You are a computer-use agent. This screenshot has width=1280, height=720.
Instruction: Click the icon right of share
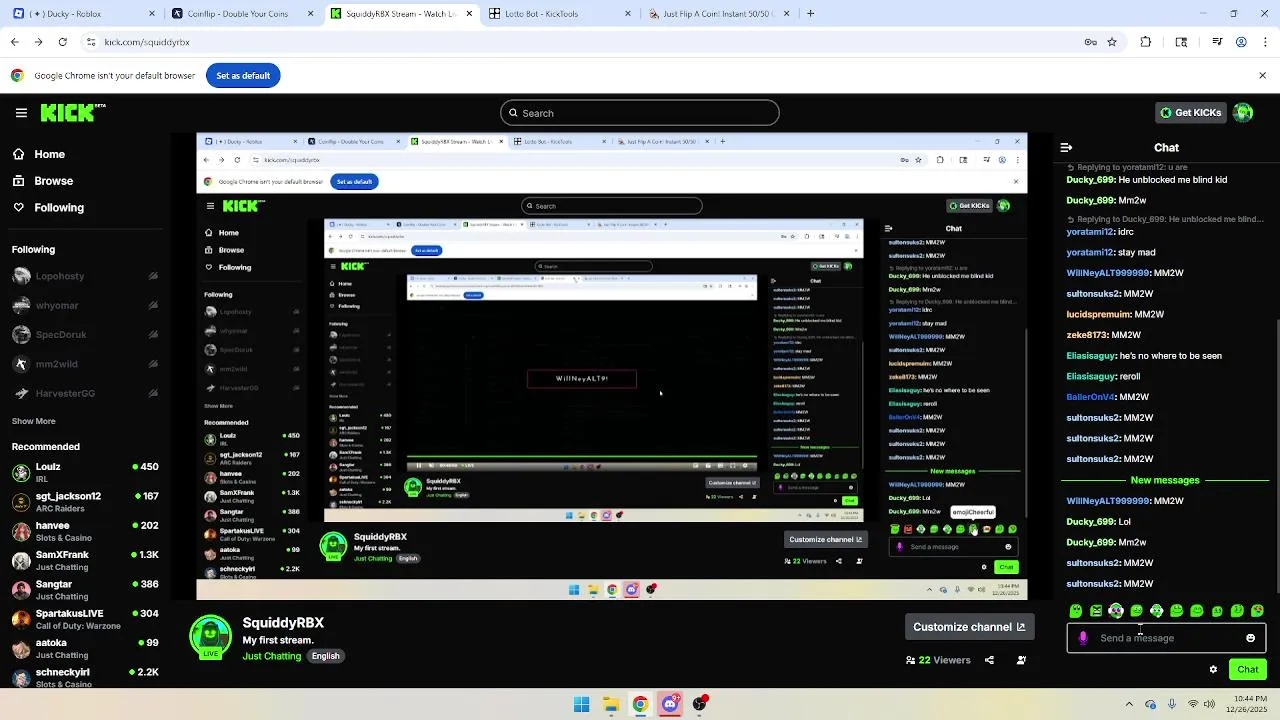(x=1021, y=660)
